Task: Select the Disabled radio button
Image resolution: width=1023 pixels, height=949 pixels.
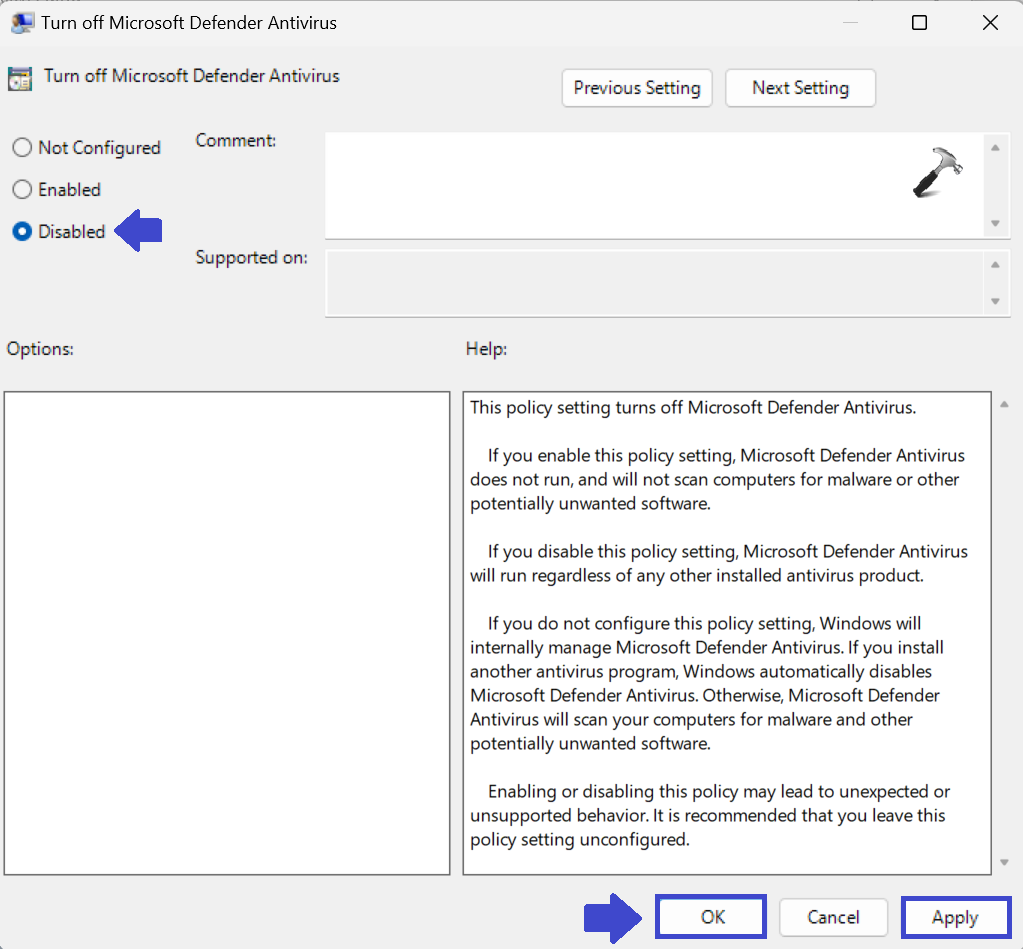Action: coord(22,232)
